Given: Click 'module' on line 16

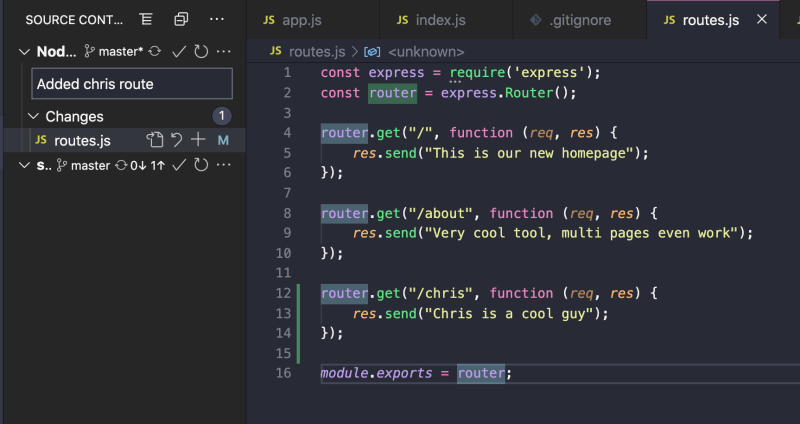Looking at the screenshot, I should pos(344,373).
